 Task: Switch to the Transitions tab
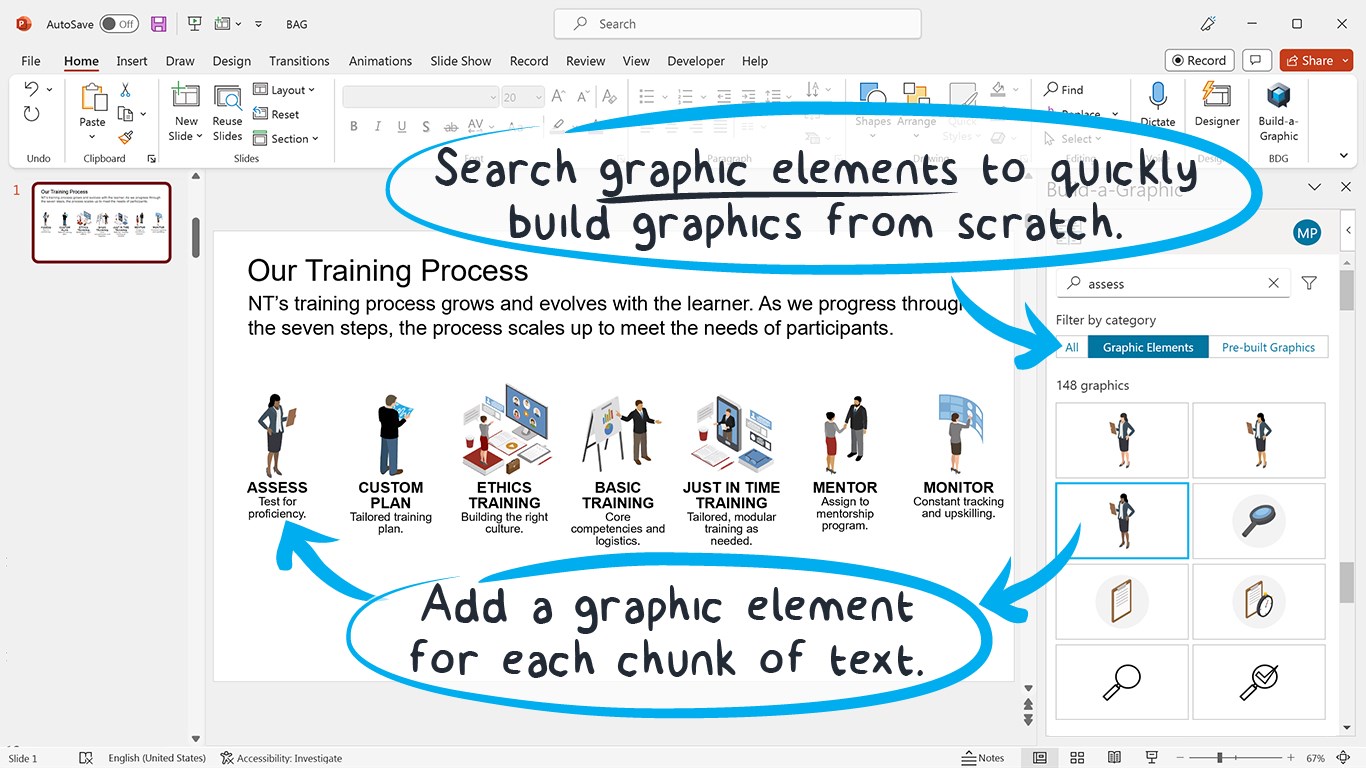[299, 61]
